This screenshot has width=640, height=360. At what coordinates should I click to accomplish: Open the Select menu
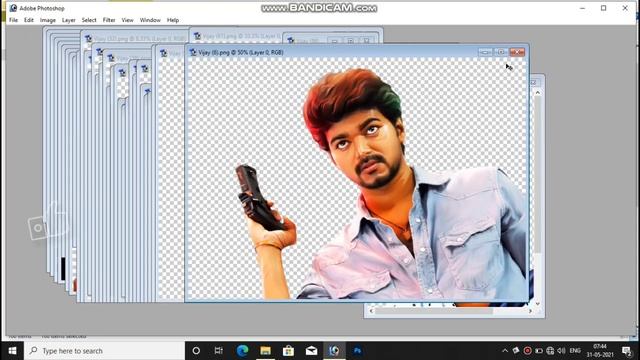click(89, 20)
